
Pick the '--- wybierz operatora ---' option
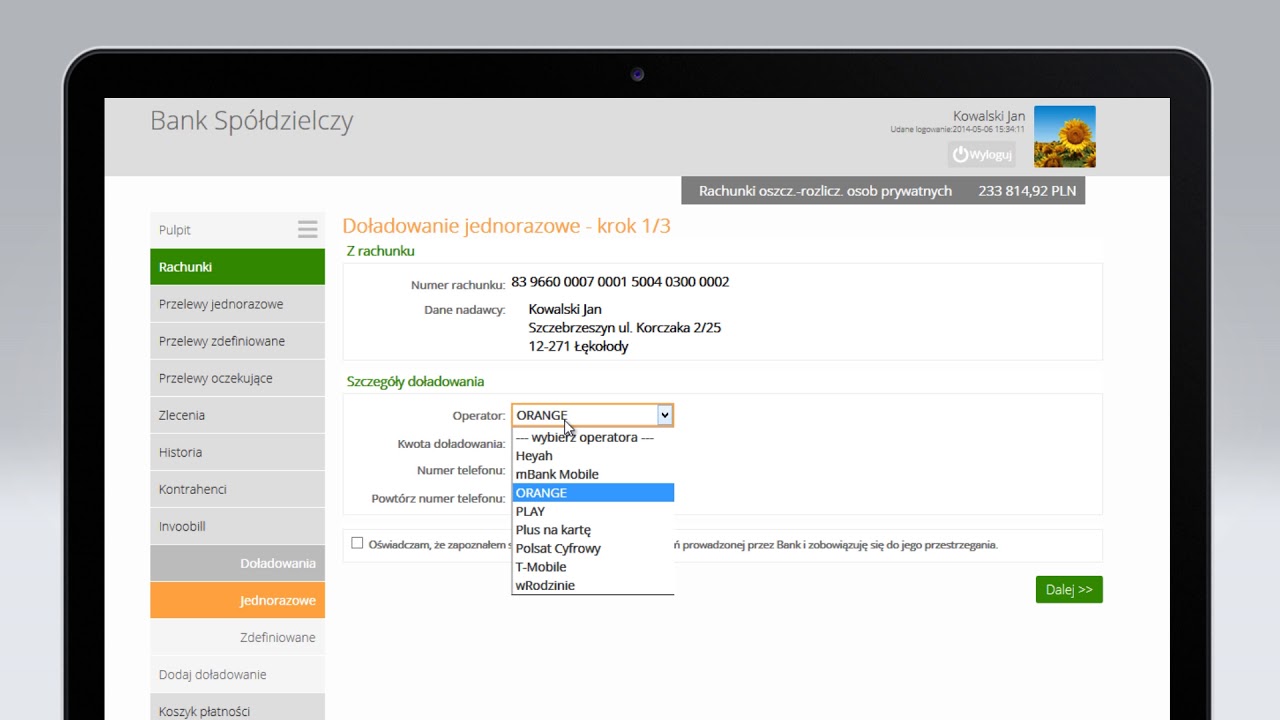(593, 437)
